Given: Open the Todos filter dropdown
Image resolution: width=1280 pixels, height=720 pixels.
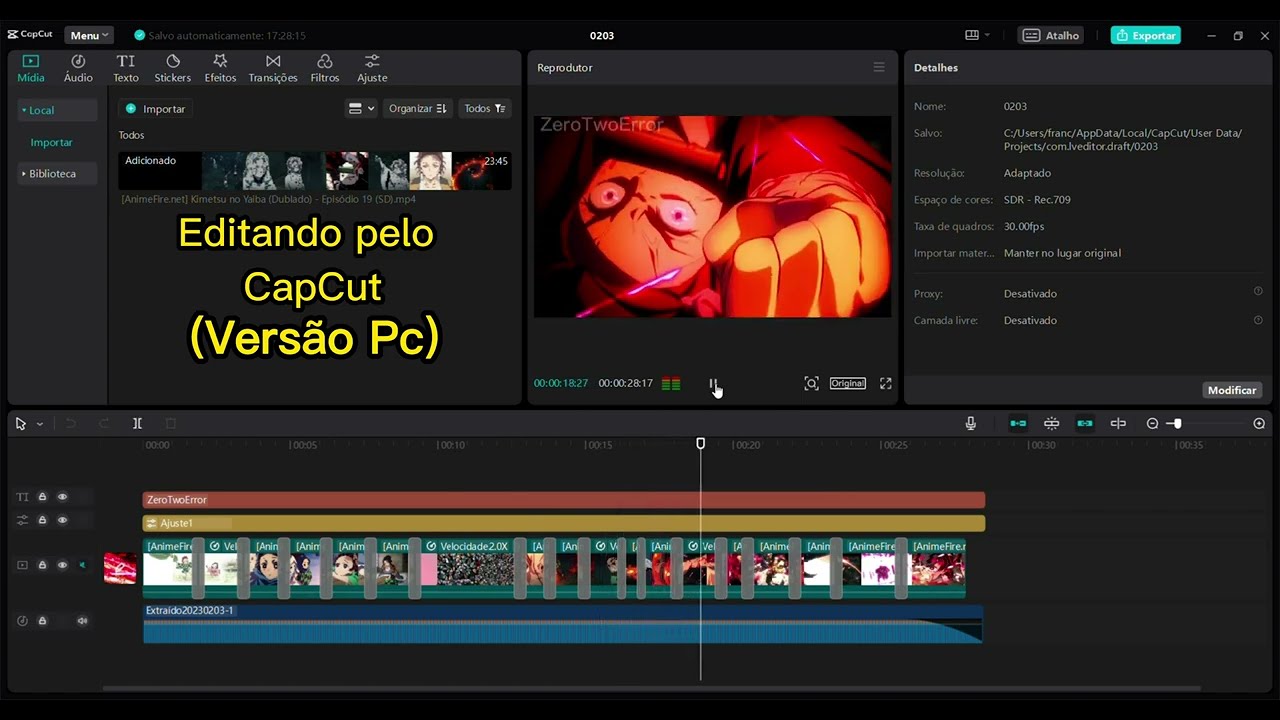Looking at the screenshot, I should 485,108.
